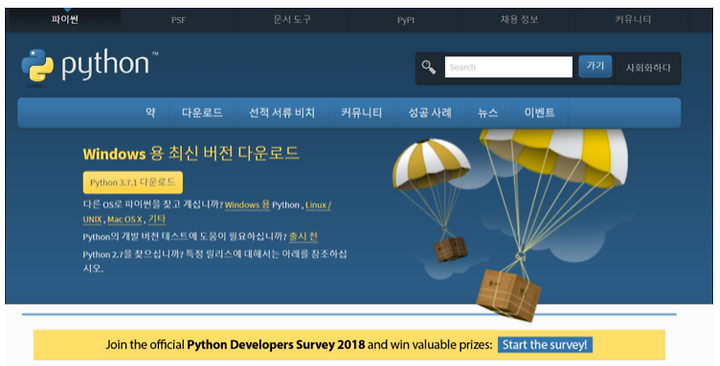Click the Python Developers Survey 2018 text

coord(276,344)
